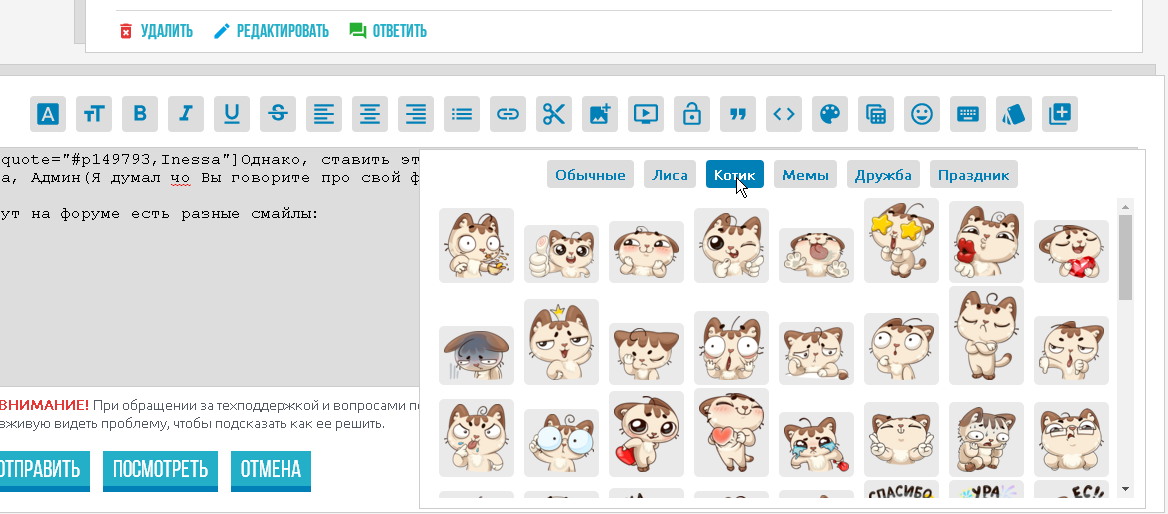This screenshot has height=514, width=1168.
Task: Apply italic formatting
Action: point(185,114)
